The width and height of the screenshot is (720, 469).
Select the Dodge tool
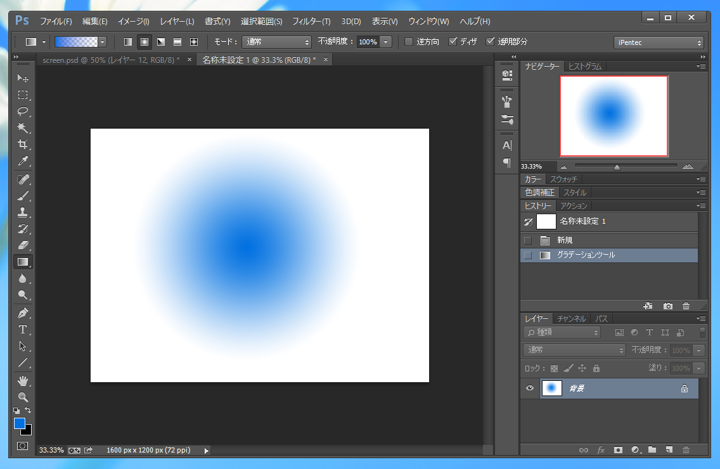coord(22,295)
